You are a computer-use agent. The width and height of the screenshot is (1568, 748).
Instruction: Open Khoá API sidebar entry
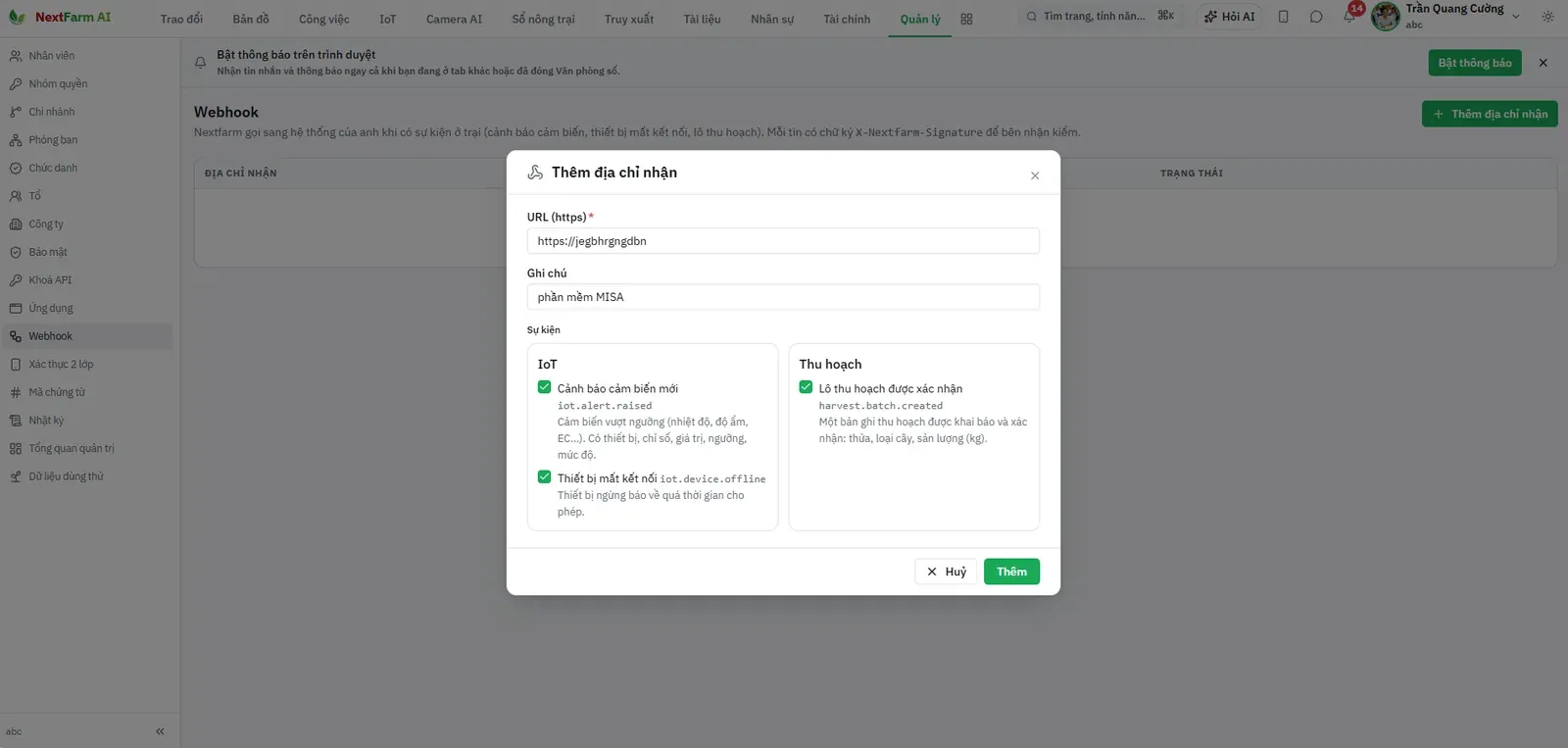tap(88, 280)
